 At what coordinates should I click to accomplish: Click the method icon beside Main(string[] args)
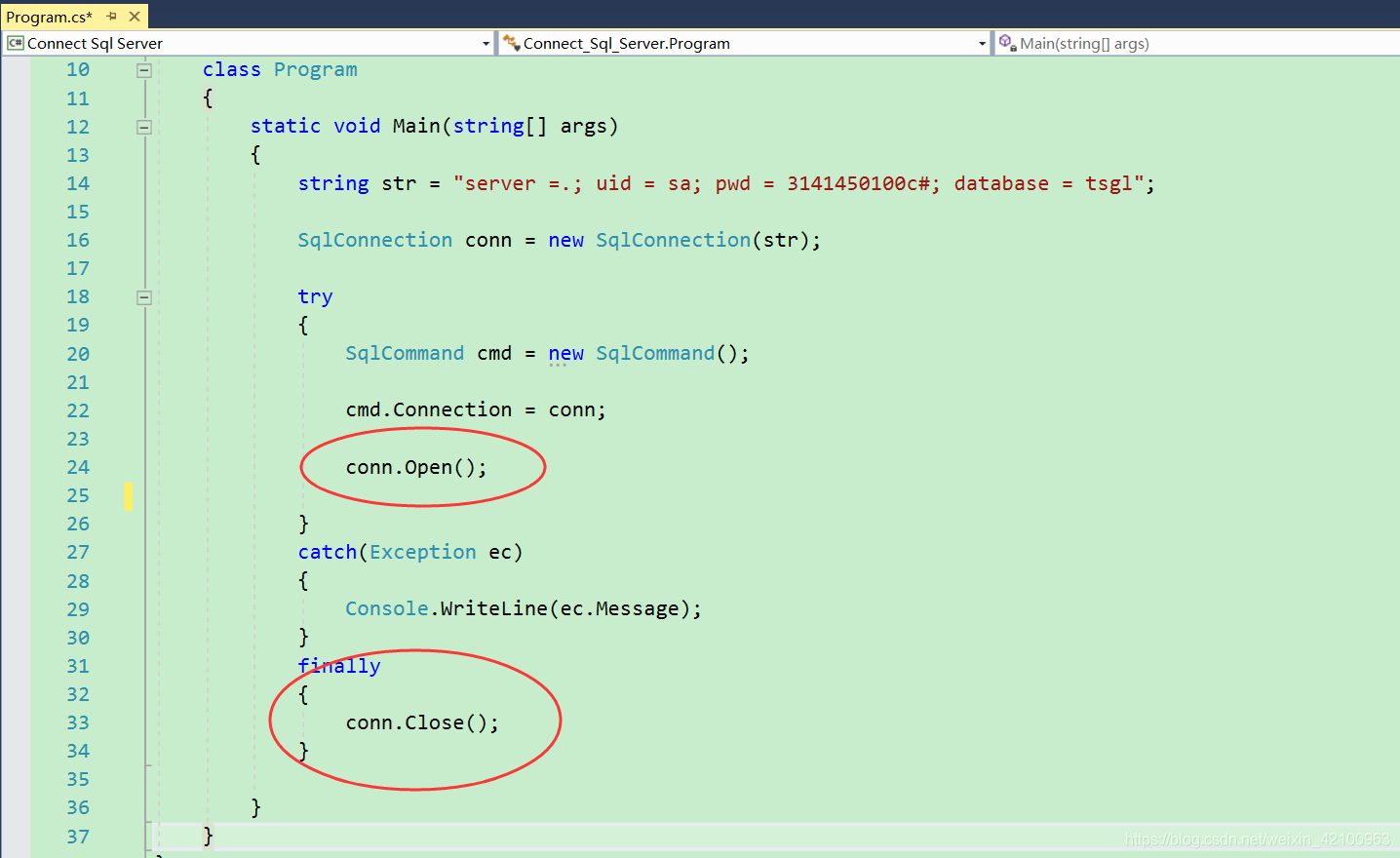(1008, 43)
